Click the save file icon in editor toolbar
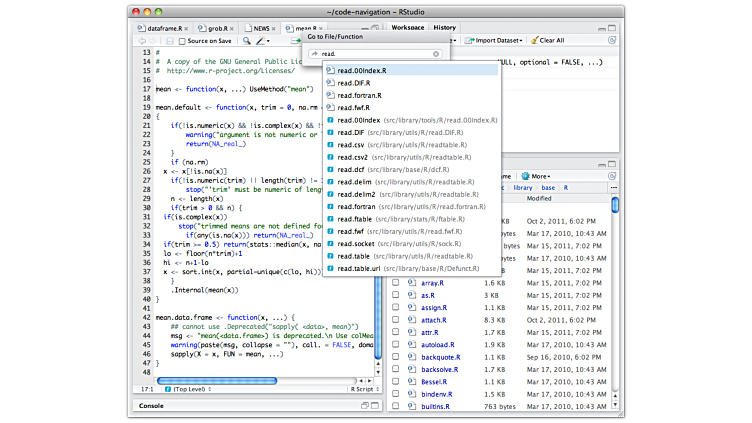 coord(169,41)
